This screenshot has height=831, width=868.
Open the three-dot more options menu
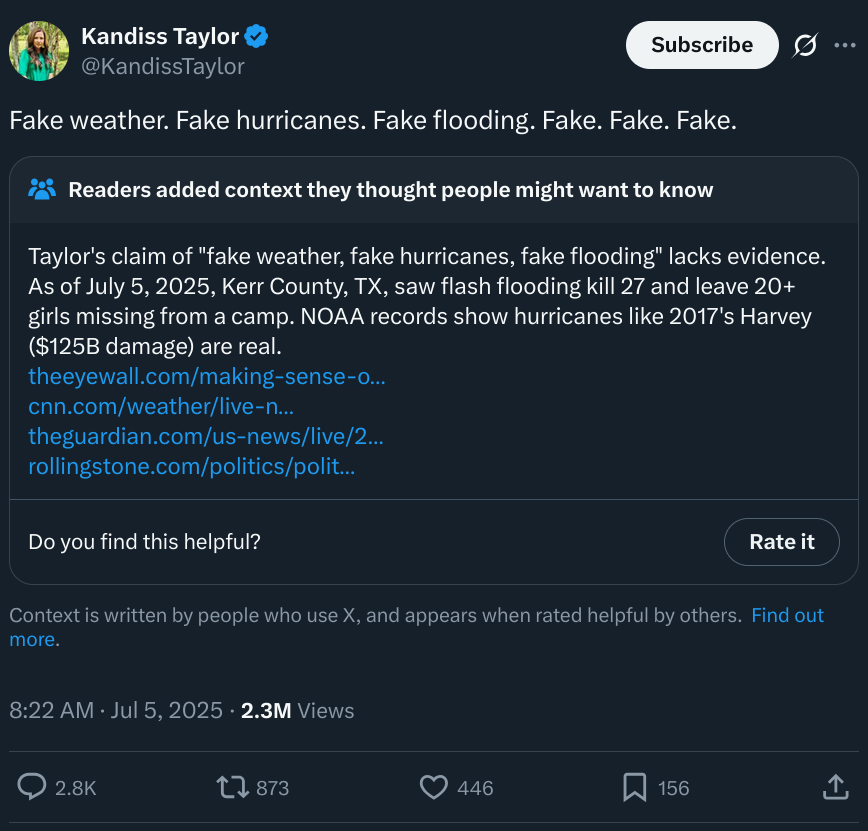pyautogui.click(x=845, y=45)
